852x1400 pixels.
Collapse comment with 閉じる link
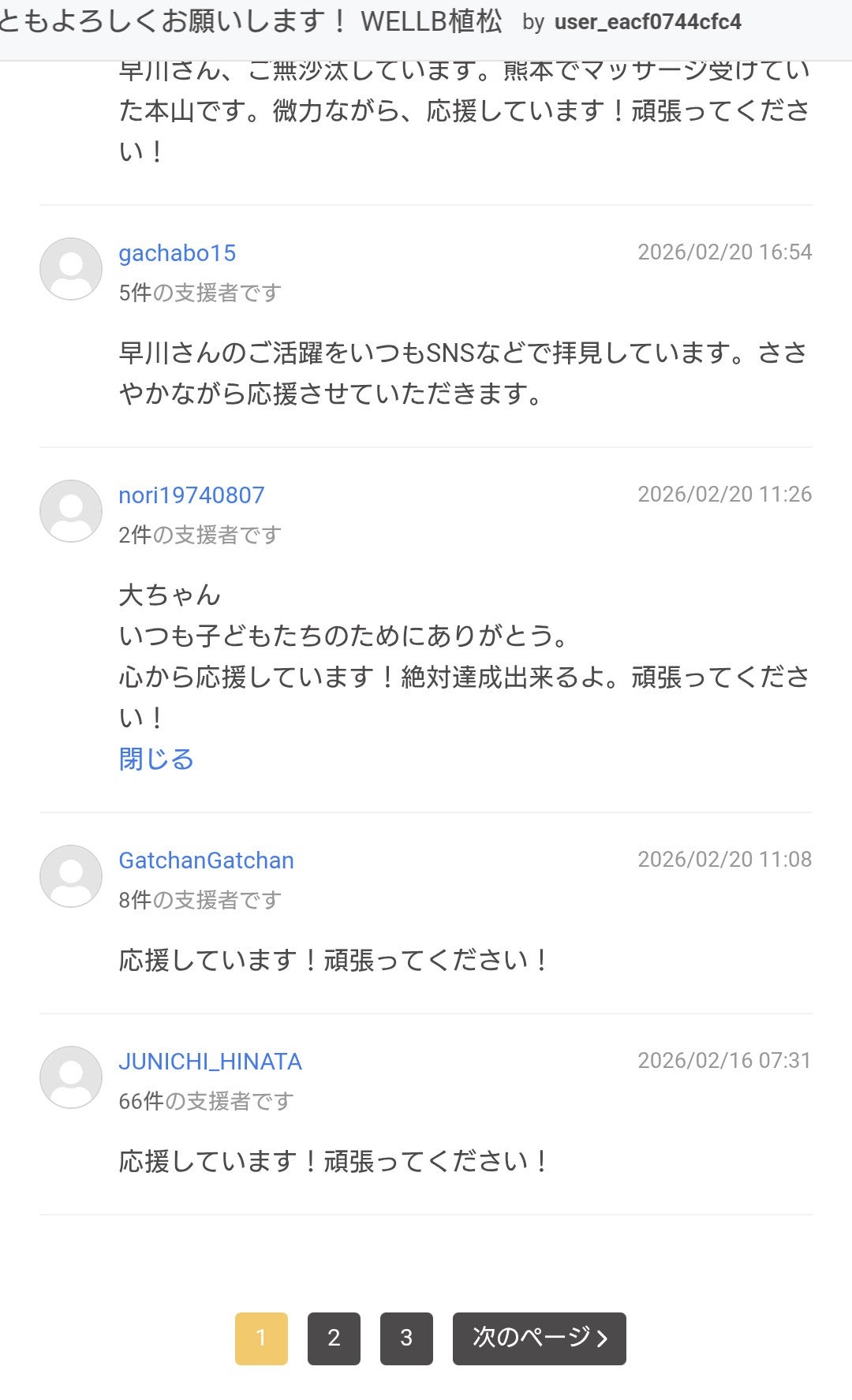pos(156,759)
